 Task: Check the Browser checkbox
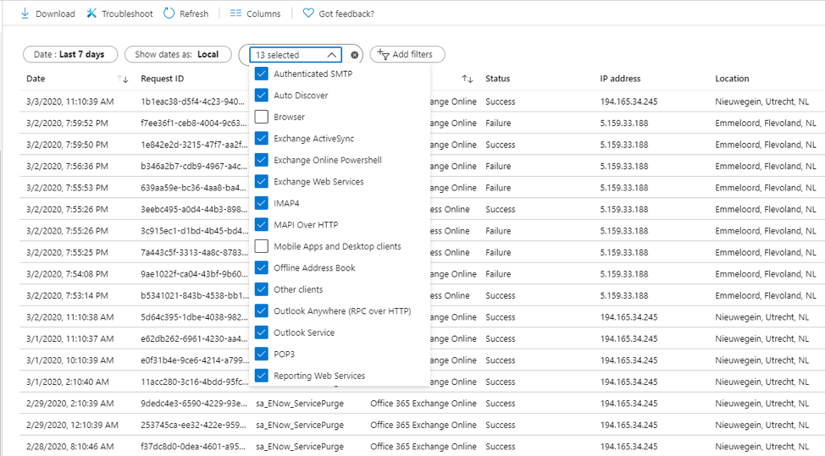261,117
